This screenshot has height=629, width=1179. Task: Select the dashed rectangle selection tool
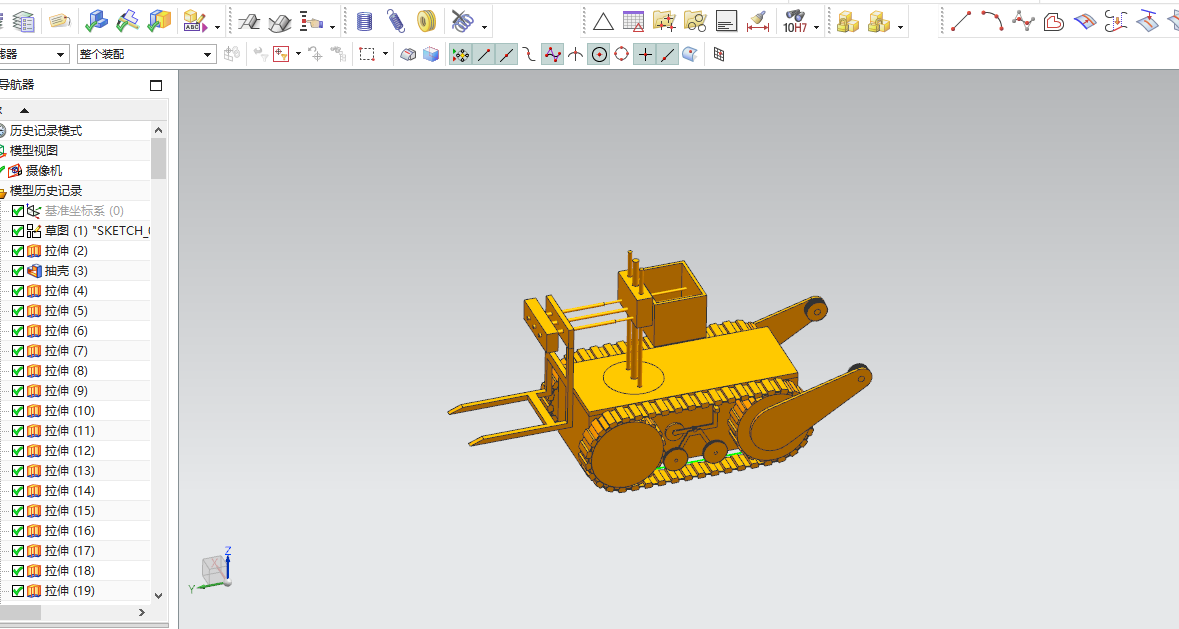[x=367, y=54]
